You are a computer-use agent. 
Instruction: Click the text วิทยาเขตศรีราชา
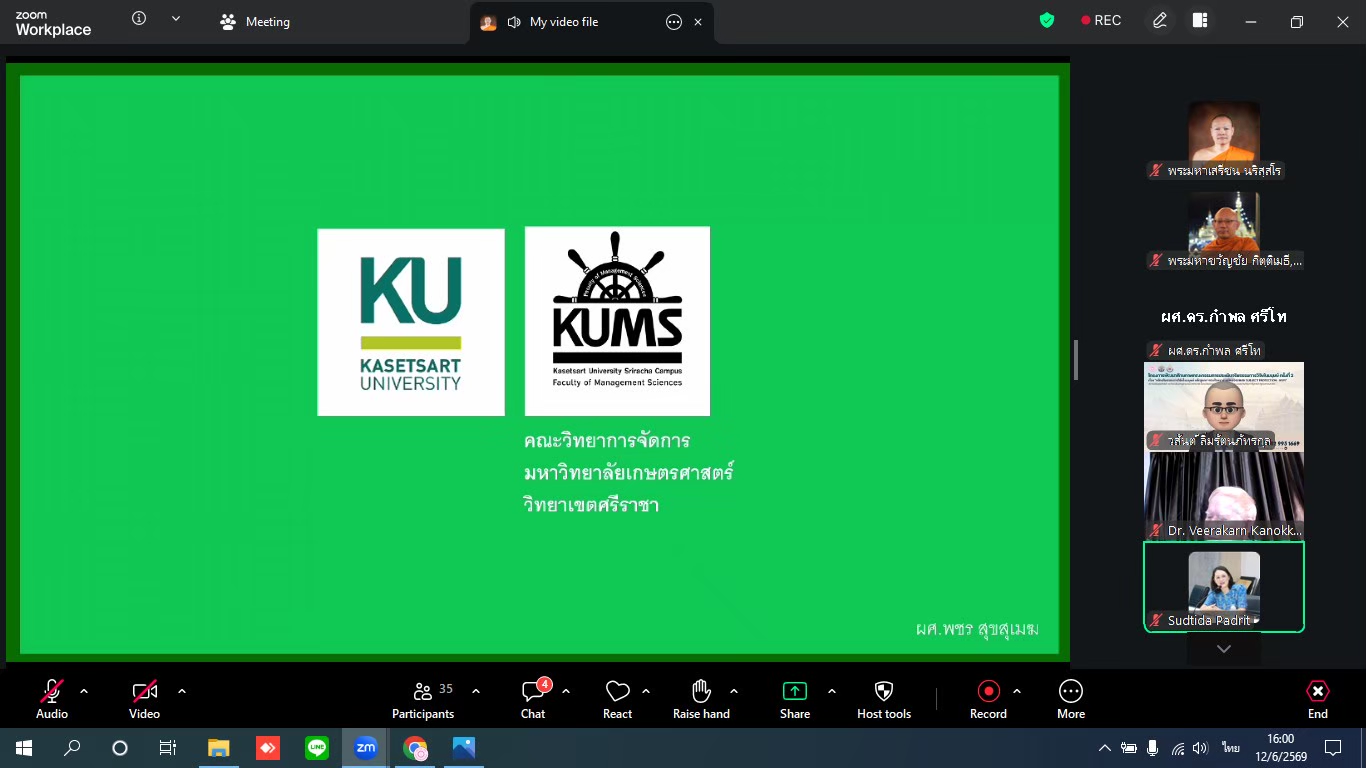pos(590,505)
